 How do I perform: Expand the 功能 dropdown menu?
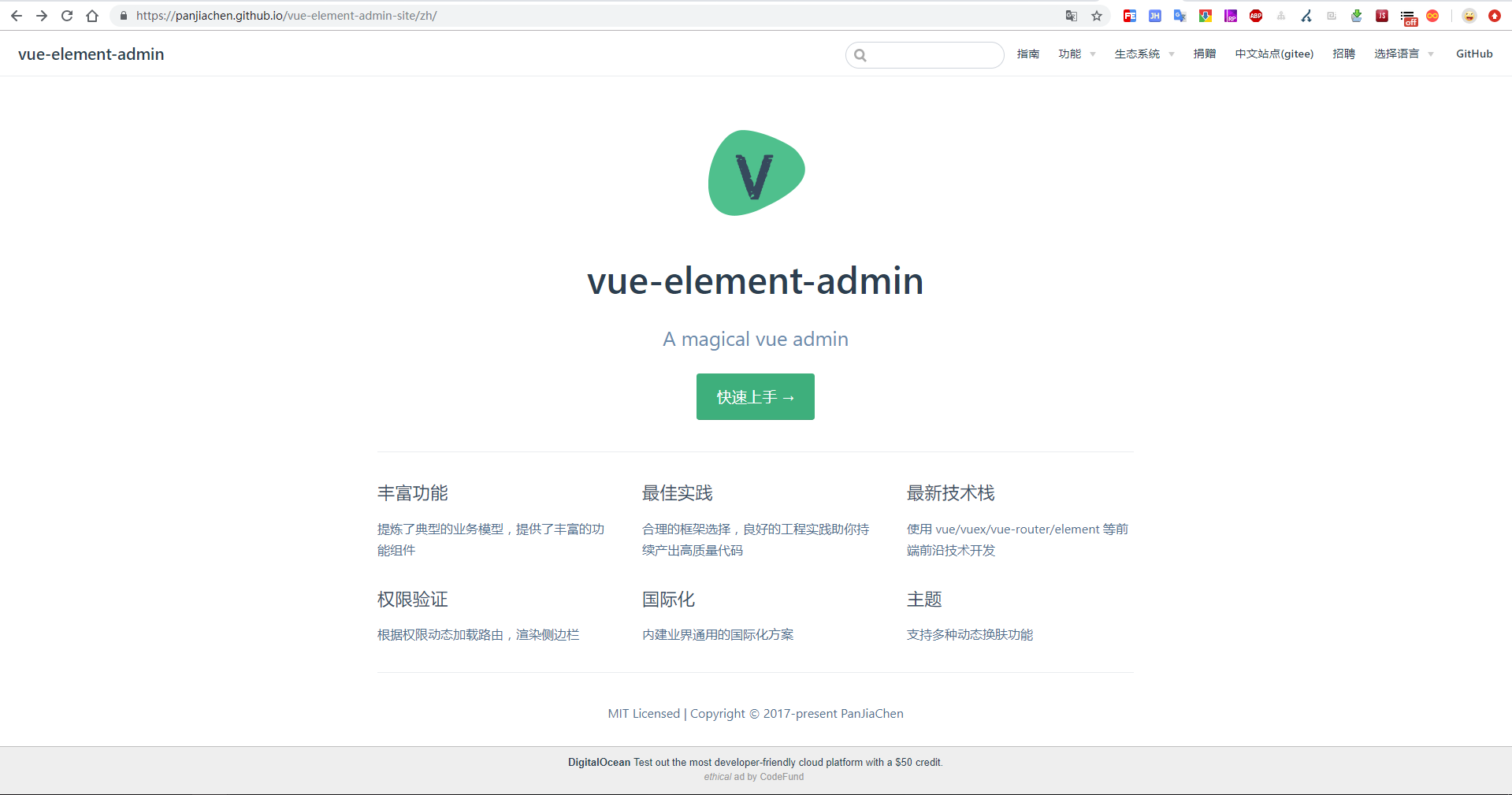(x=1077, y=54)
